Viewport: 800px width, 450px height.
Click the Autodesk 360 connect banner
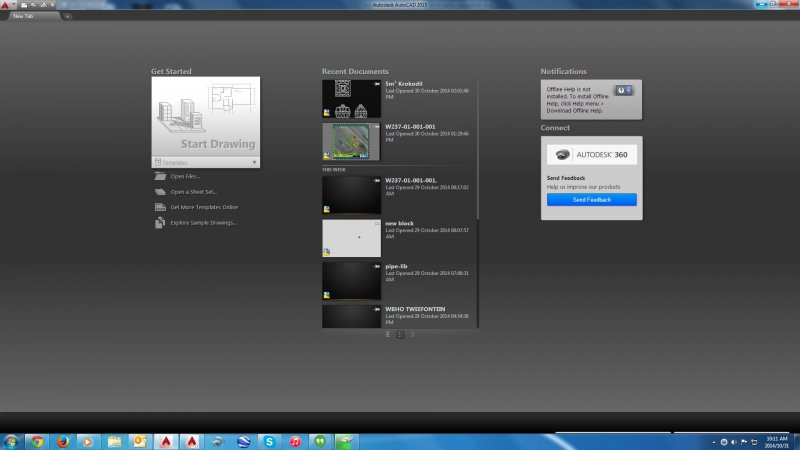591,155
